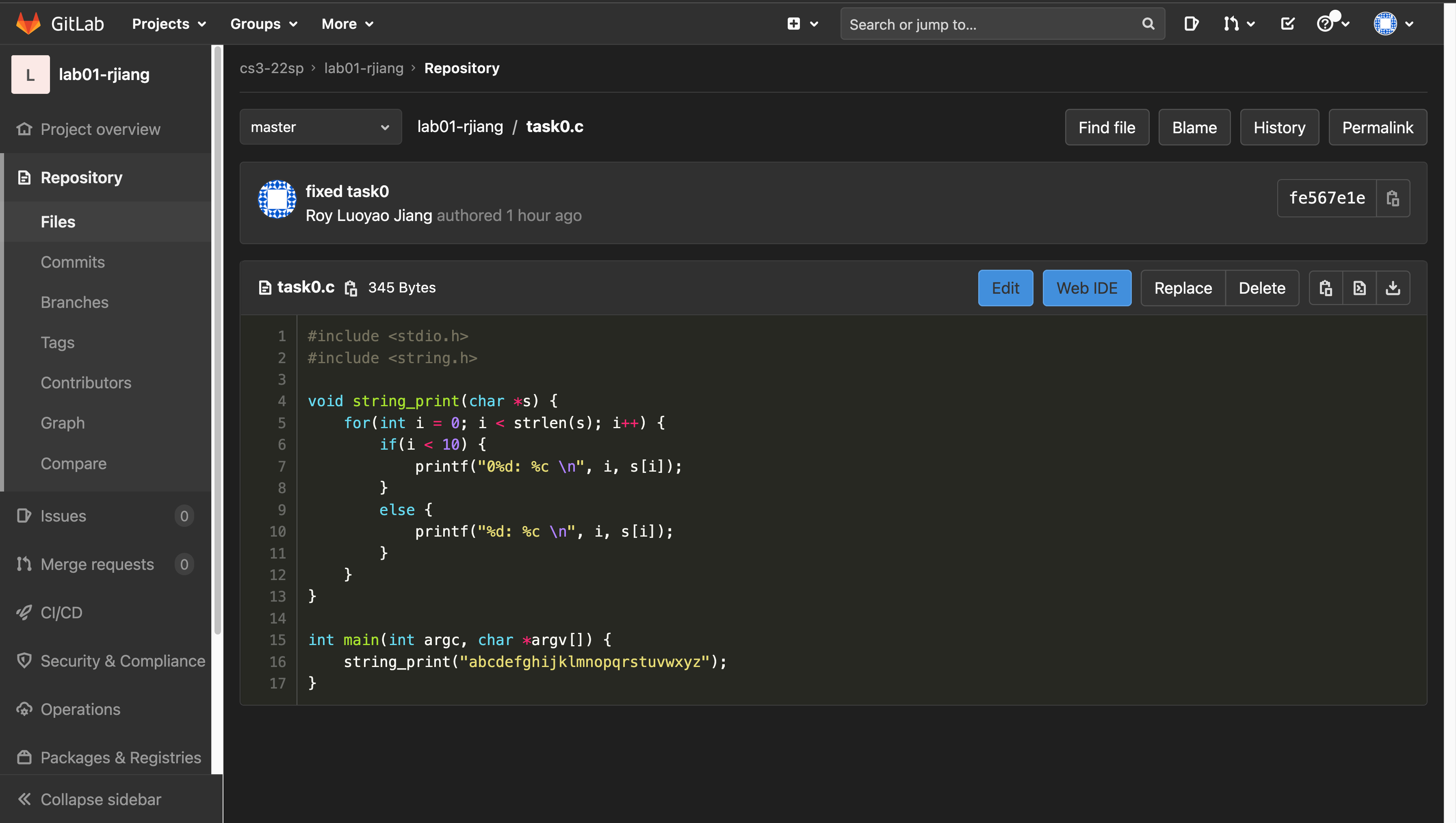Open the To-Do list icon

1287,24
